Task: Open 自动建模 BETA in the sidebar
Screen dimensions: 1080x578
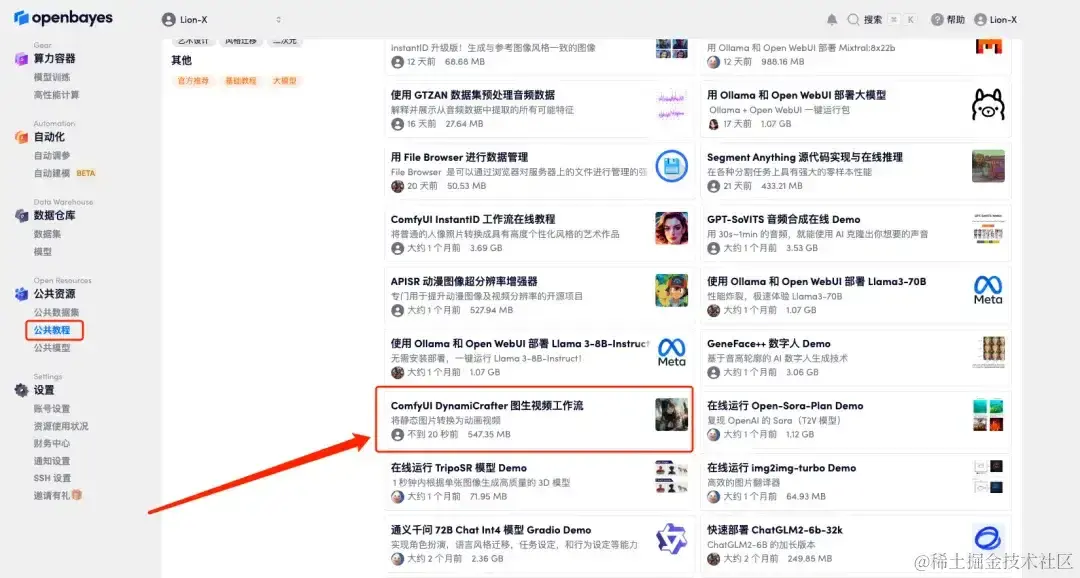Action: (x=65, y=174)
